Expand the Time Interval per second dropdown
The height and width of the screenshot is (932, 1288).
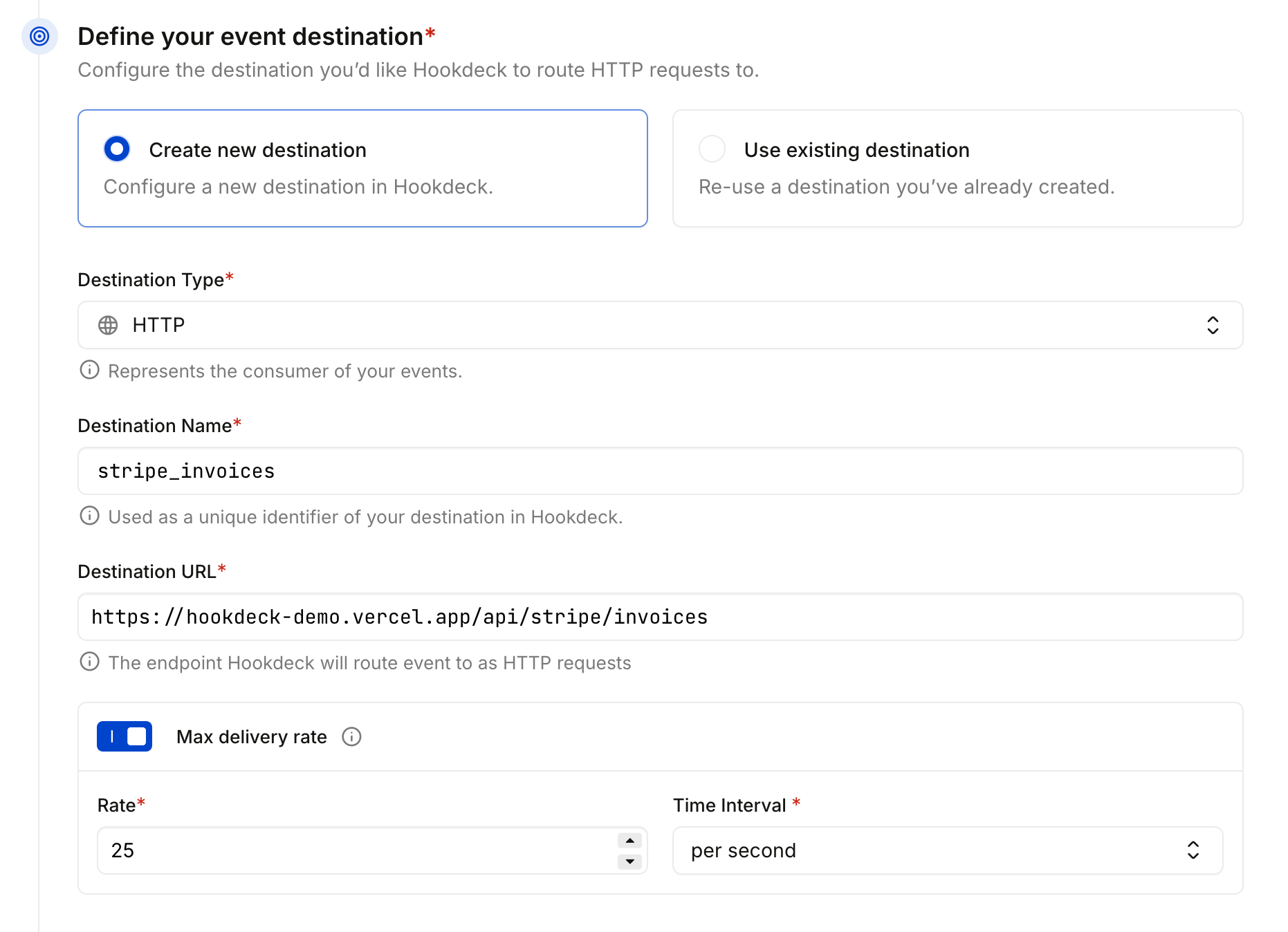[x=947, y=850]
